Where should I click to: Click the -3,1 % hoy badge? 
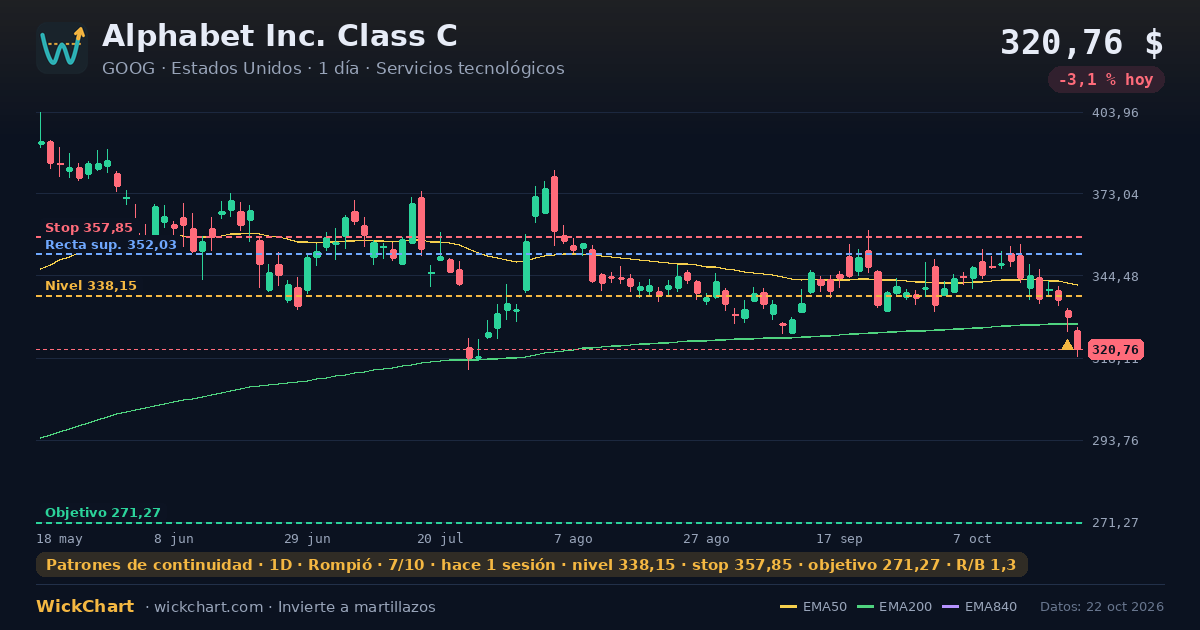[x=1106, y=80]
